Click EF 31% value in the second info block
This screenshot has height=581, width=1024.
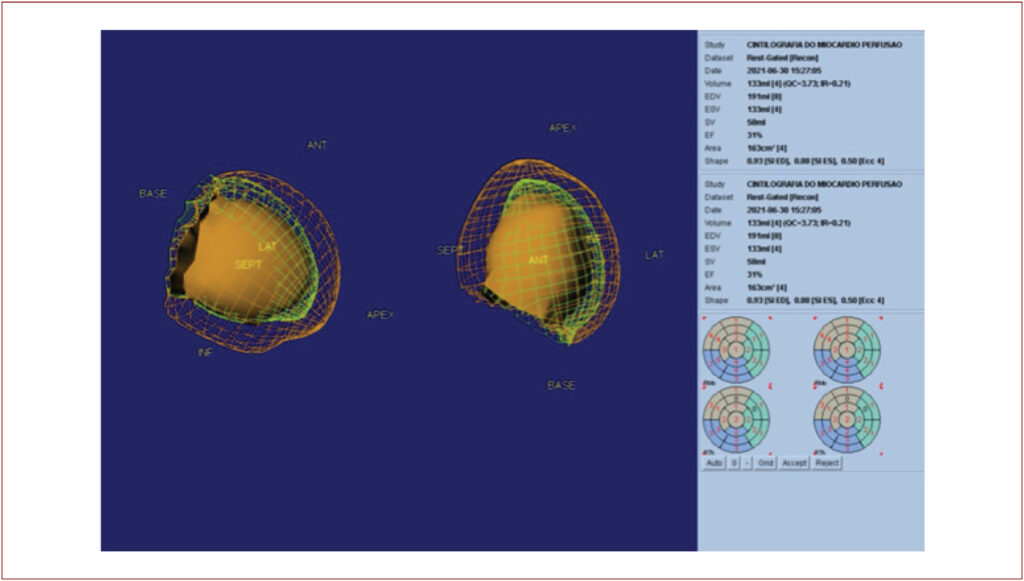(754, 275)
